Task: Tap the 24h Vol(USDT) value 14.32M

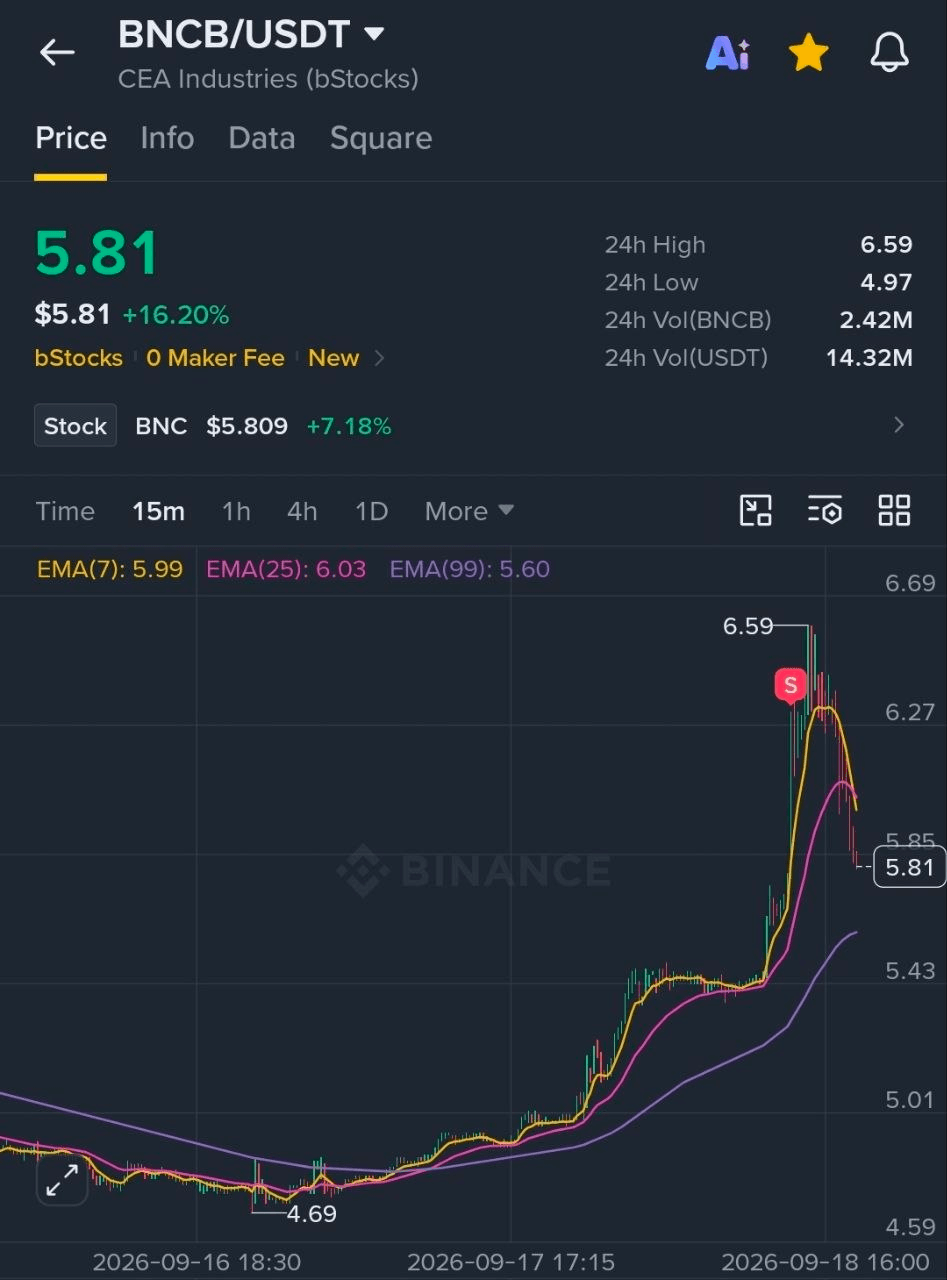Action: (869, 357)
